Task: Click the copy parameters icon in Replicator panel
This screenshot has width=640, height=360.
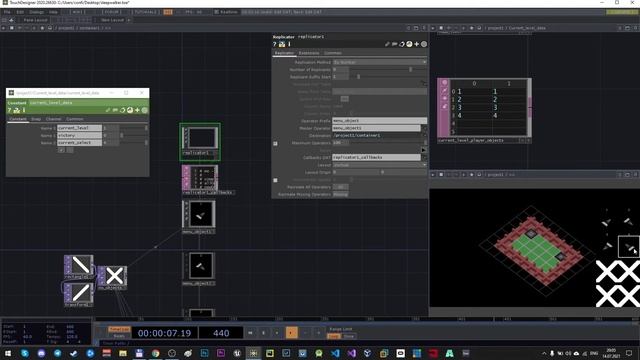Action: (402, 44)
